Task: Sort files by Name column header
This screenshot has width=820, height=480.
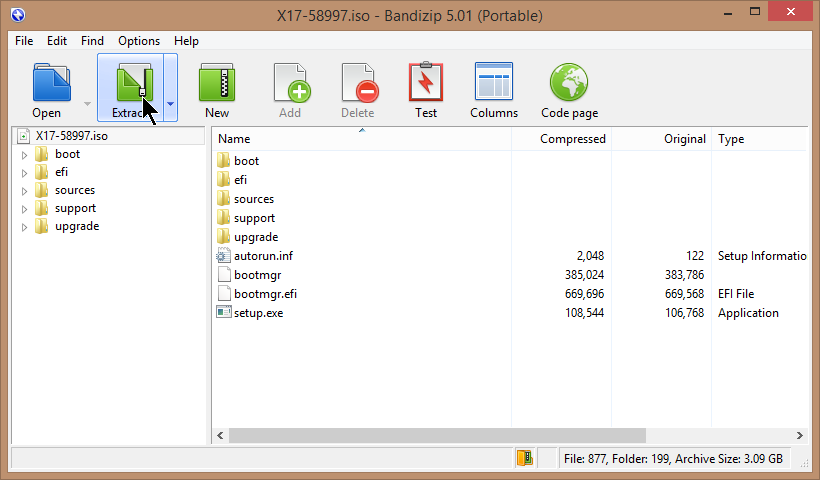Action: [x=234, y=139]
